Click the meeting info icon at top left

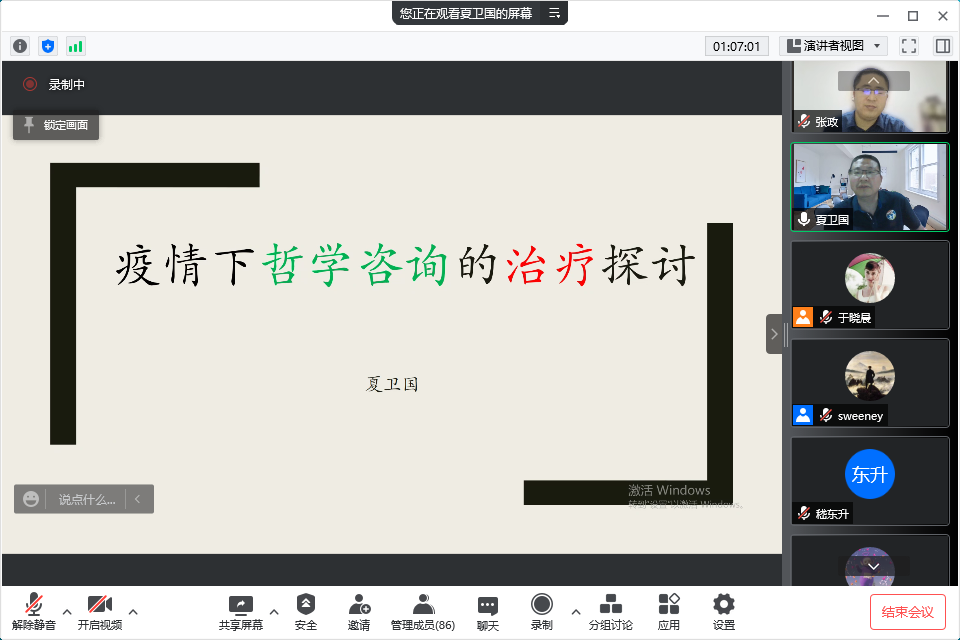pos(20,46)
